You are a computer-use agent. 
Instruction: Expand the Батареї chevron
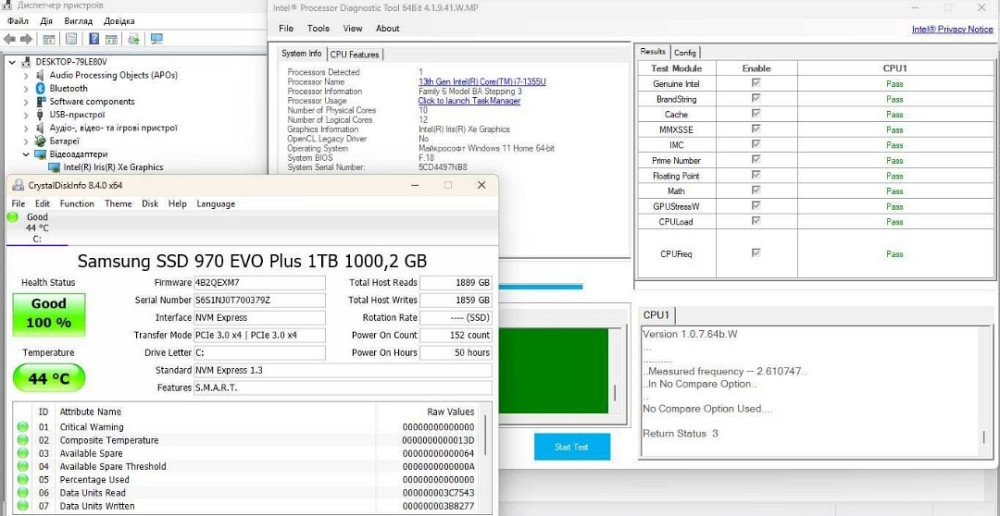coord(26,141)
